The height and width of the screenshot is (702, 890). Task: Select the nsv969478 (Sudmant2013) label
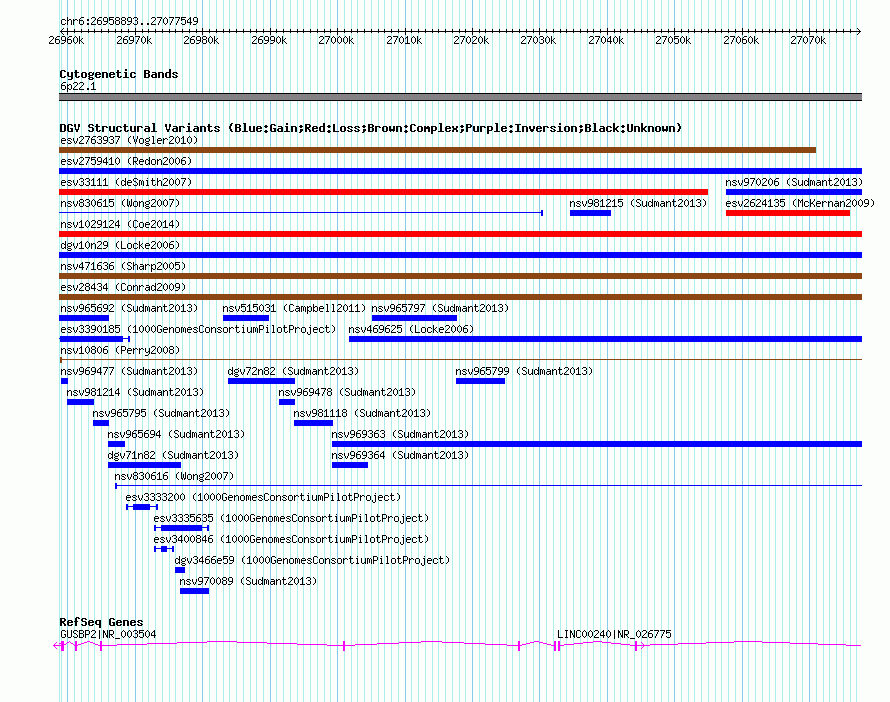(x=347, y=392)
